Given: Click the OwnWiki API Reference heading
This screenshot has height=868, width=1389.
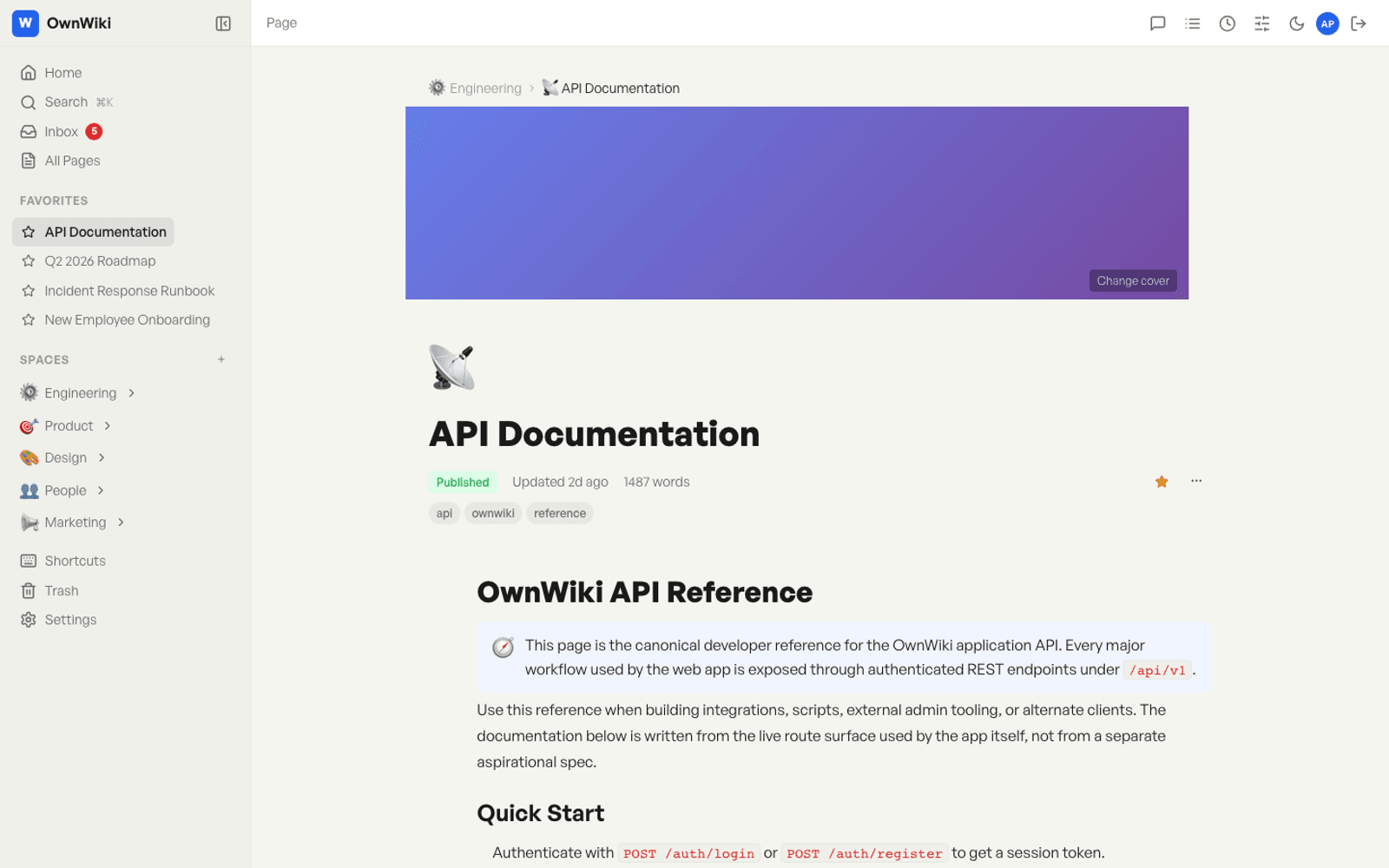Looking at the screenshot, I should (645, 593).
